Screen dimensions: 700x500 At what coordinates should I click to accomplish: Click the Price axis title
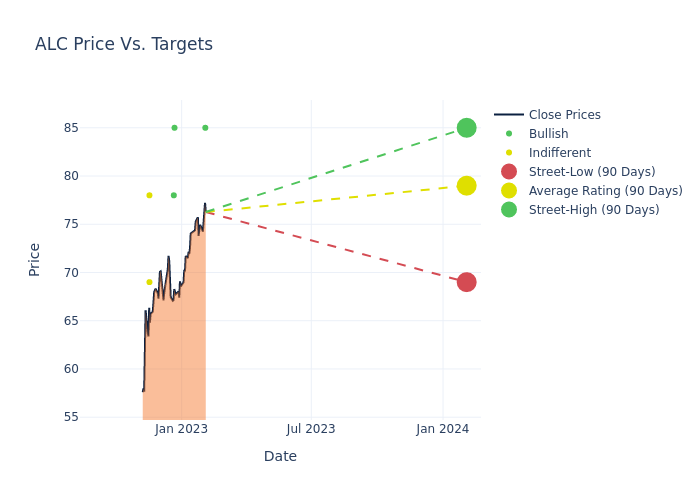pos(35,259)
